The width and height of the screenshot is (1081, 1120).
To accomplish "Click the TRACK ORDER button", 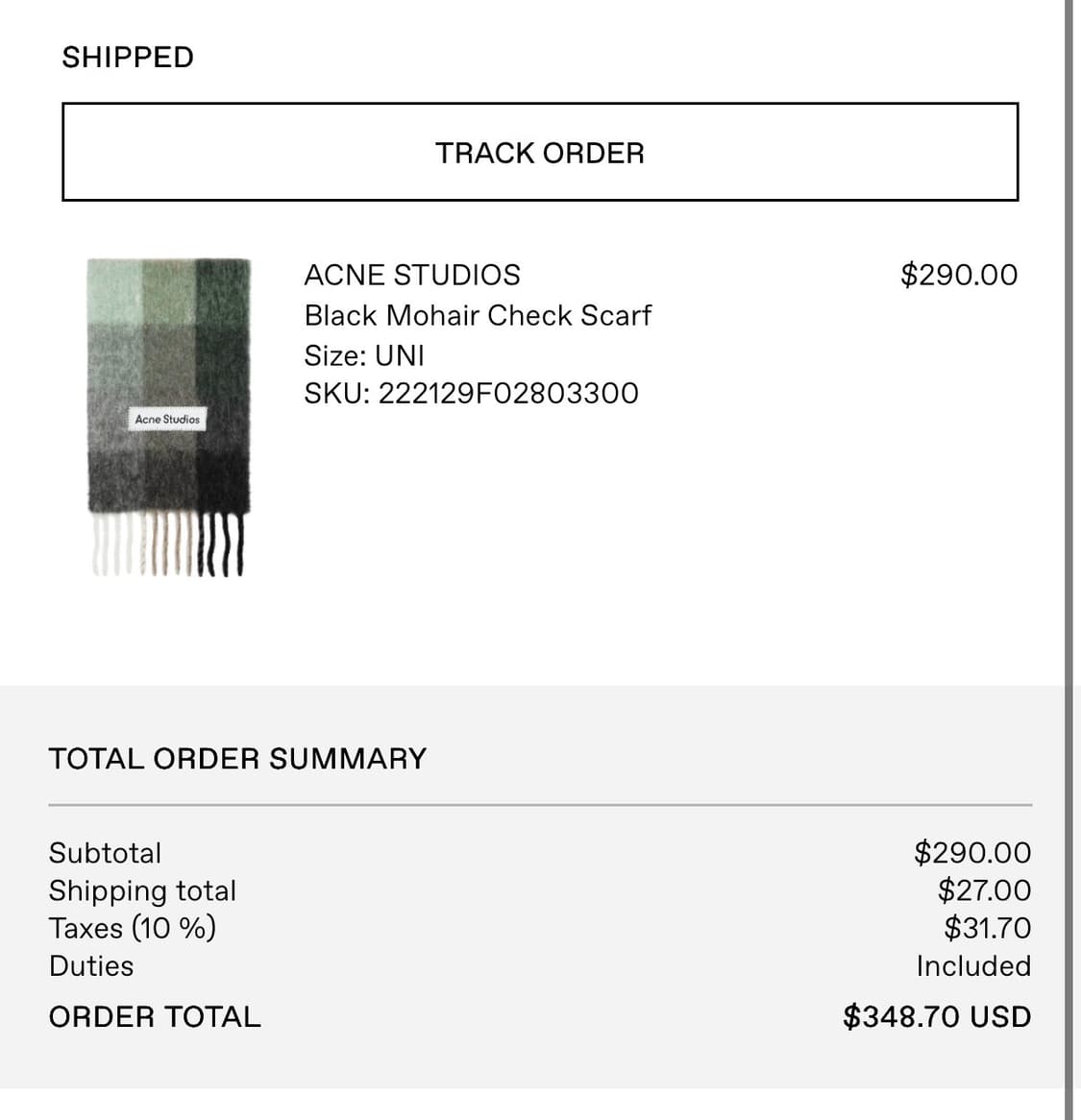I will 540,152.
